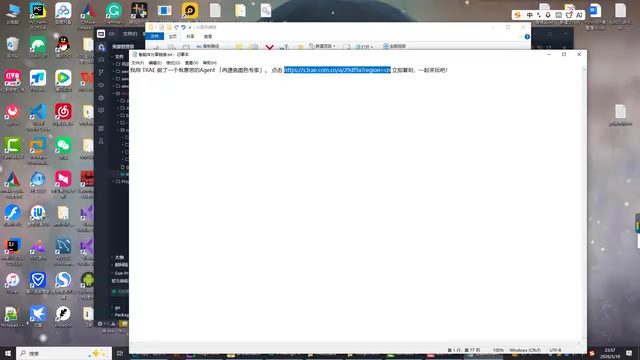Image resolution: width=640 pixels, height=360 pixels.
Task: Click the Notepad vertical scrollbar
Action: (584, 204)
